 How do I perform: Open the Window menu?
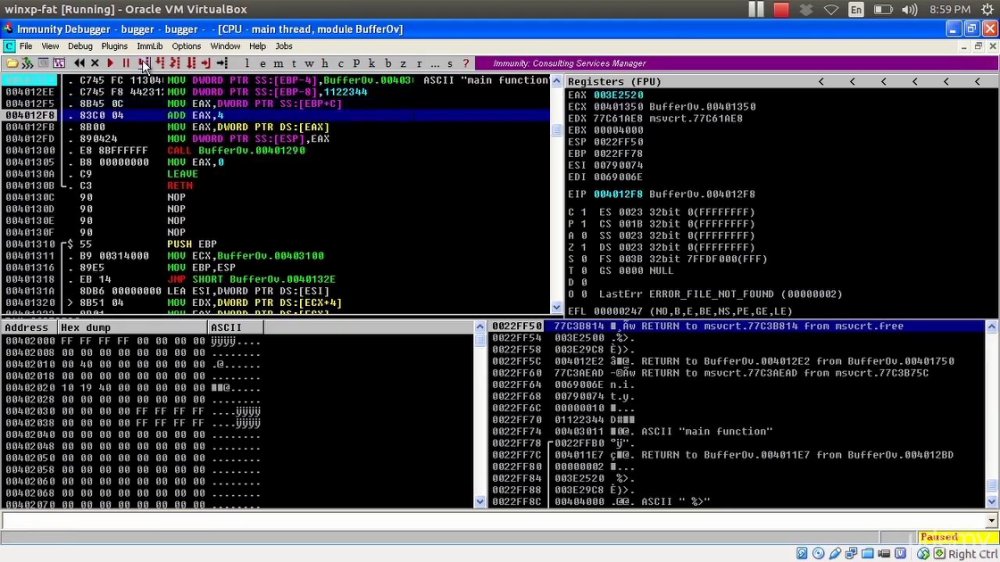225,46
